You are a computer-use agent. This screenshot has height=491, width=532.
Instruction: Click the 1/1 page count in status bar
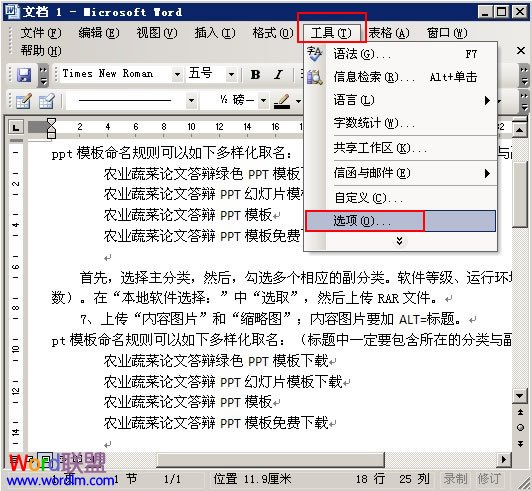pos(172,479)
